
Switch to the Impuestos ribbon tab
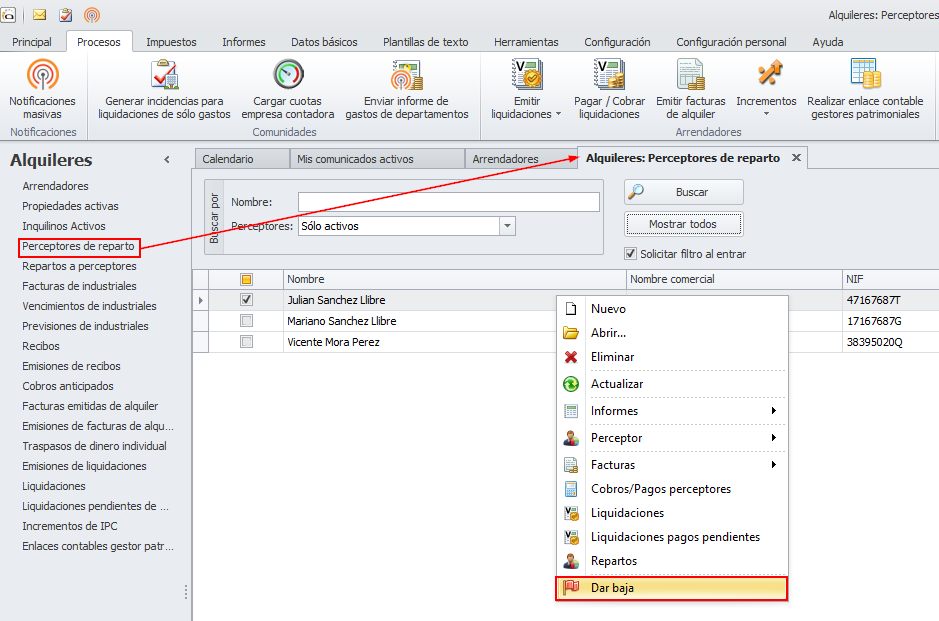pos(171,42)
